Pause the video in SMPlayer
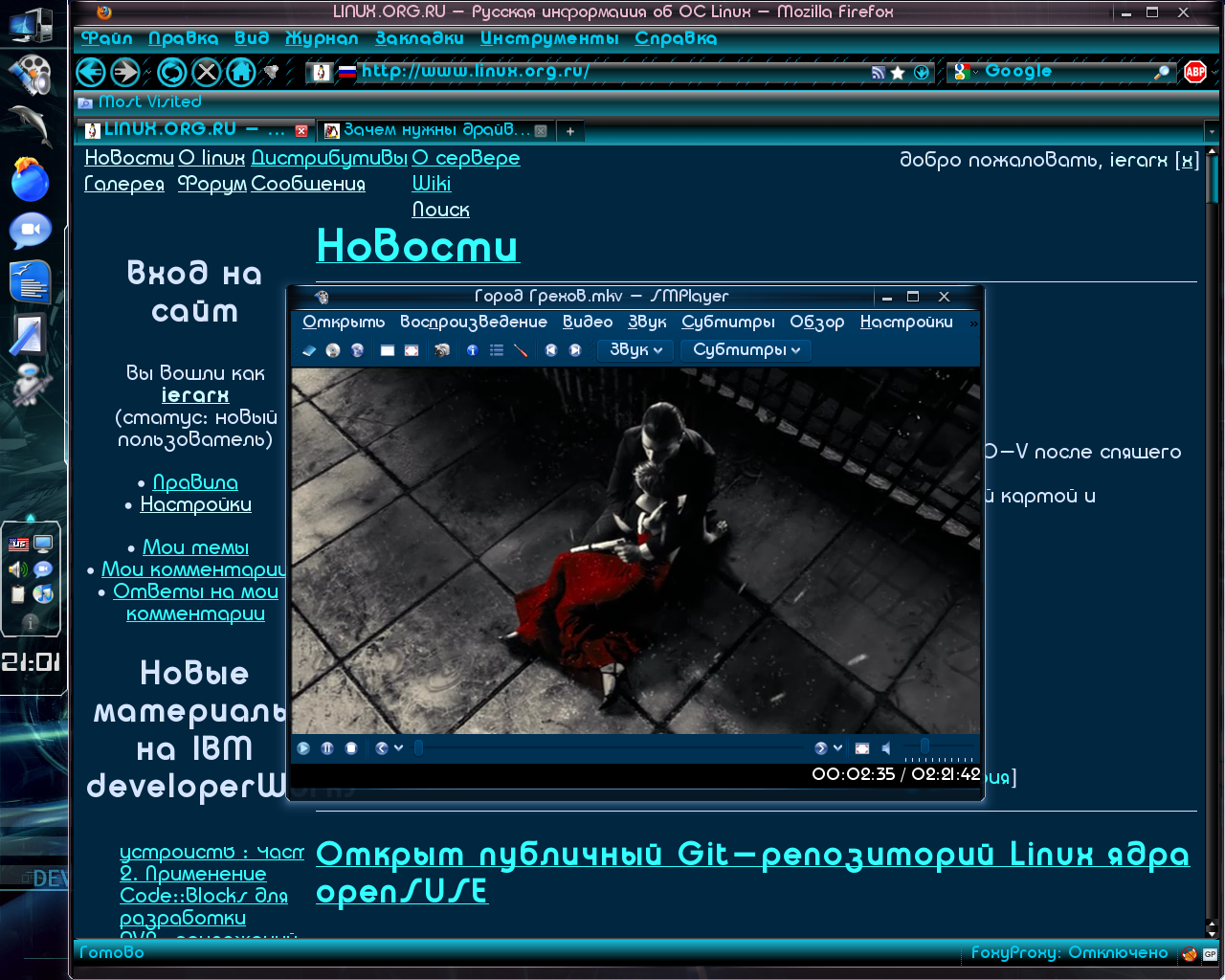 coord(327,748)
